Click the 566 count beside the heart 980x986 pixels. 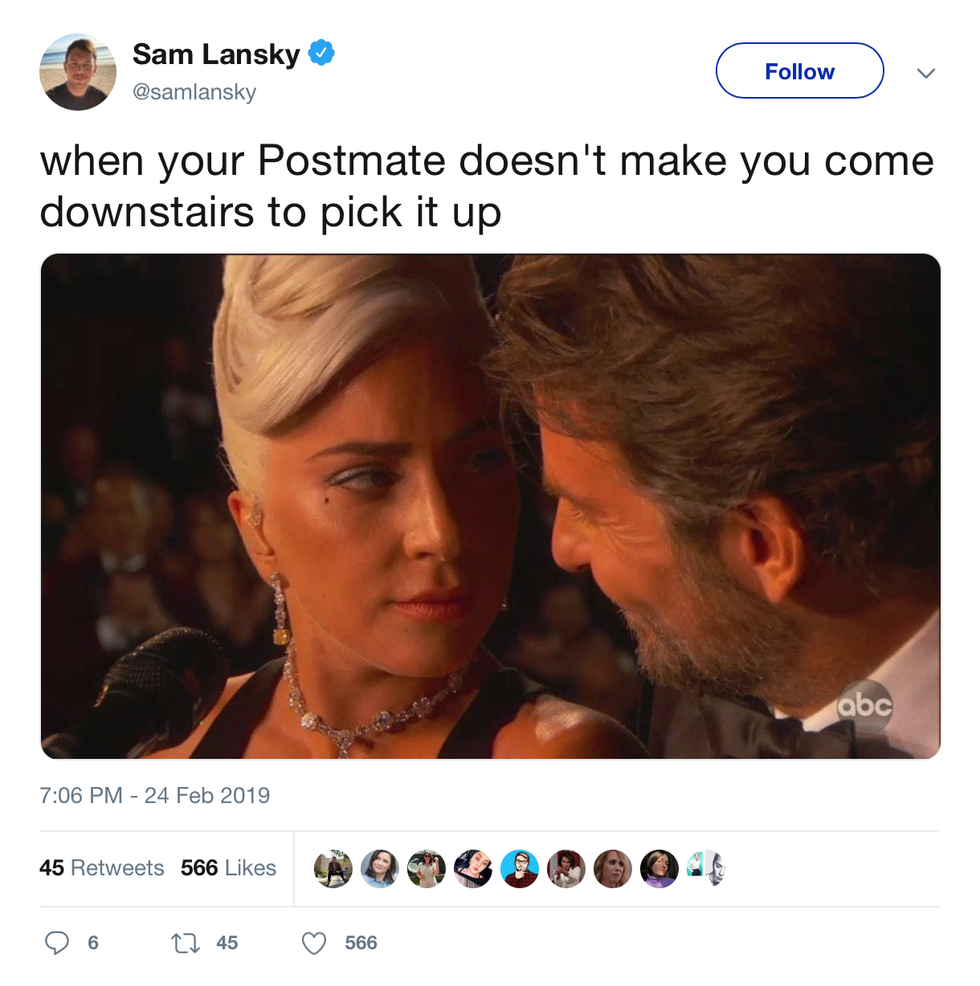pos(361,943)
